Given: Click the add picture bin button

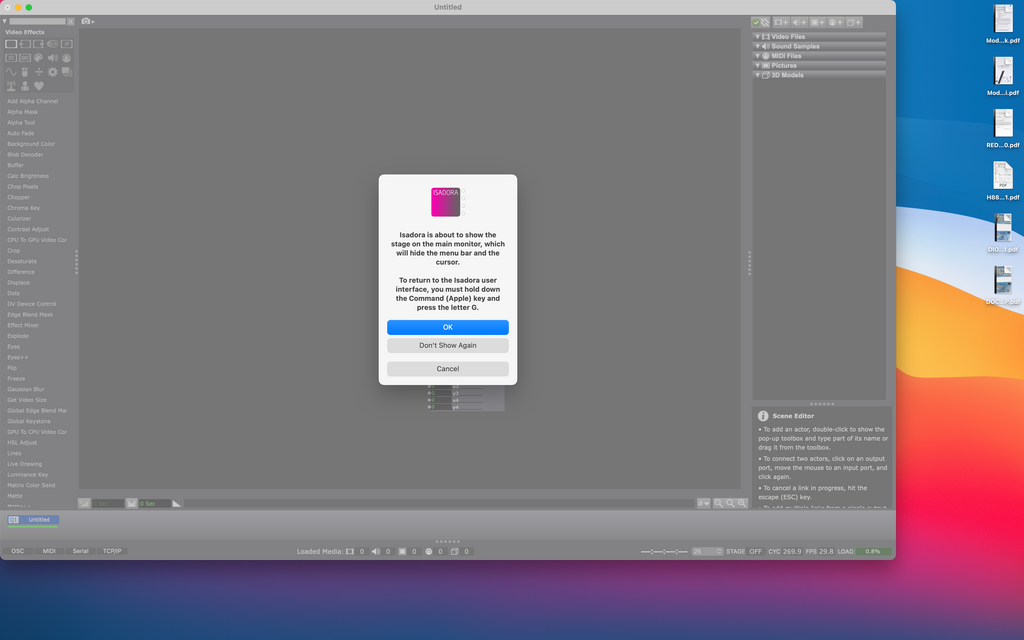Looking at the screenshot, I should point(818,22).
